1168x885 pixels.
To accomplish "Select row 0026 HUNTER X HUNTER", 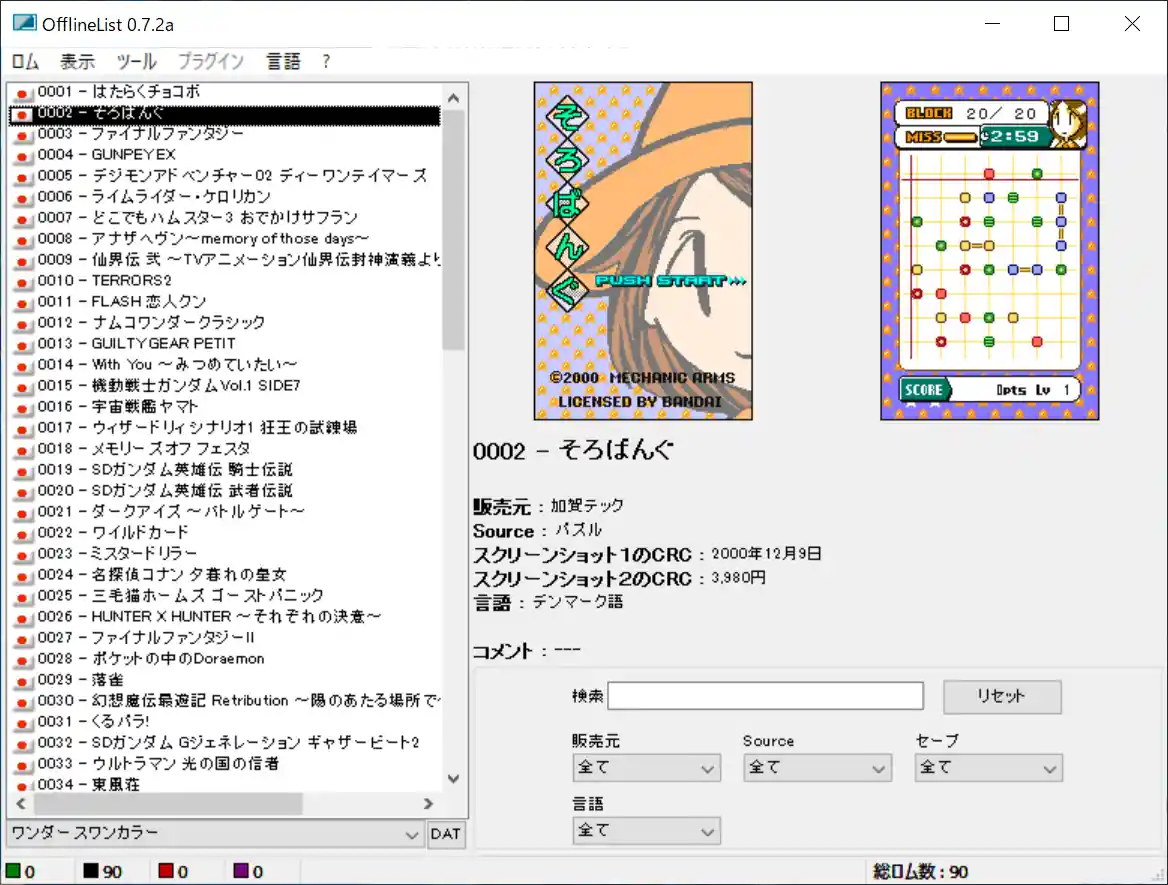I will [224, 617].
